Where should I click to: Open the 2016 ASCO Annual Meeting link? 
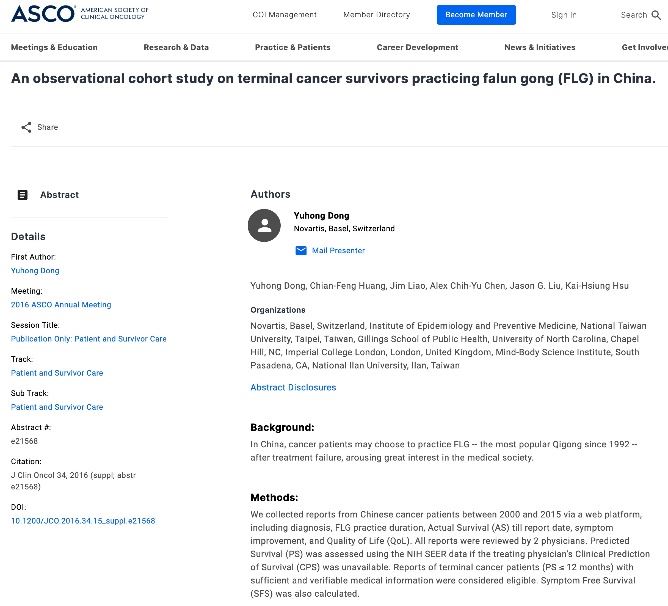pos(61,305)
